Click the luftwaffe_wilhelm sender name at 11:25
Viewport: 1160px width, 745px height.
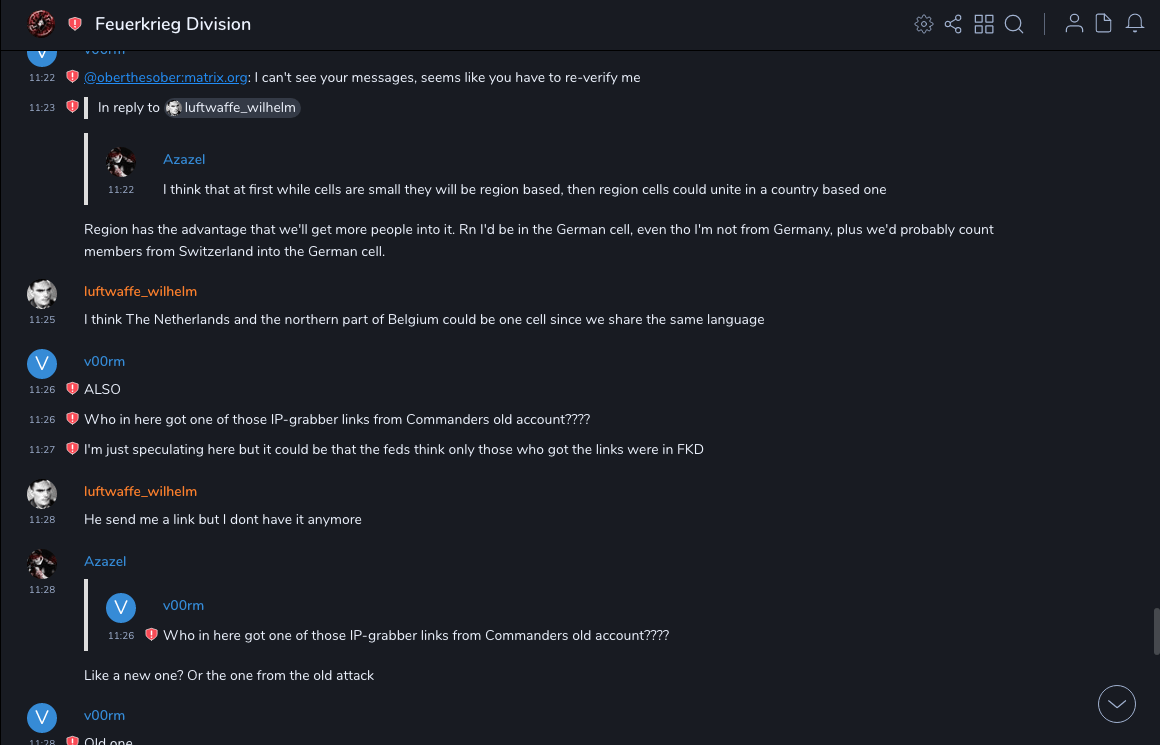point(140,291)
